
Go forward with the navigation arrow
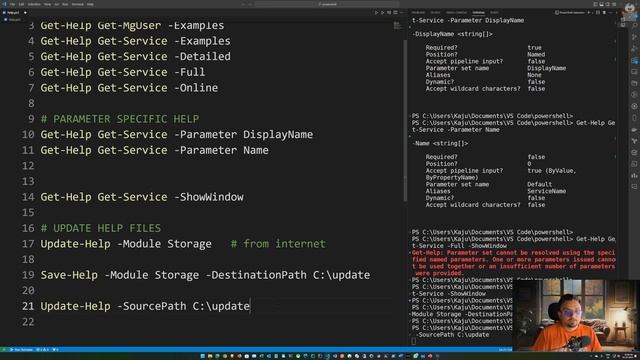pyautogui.click(x=251, y=4)
